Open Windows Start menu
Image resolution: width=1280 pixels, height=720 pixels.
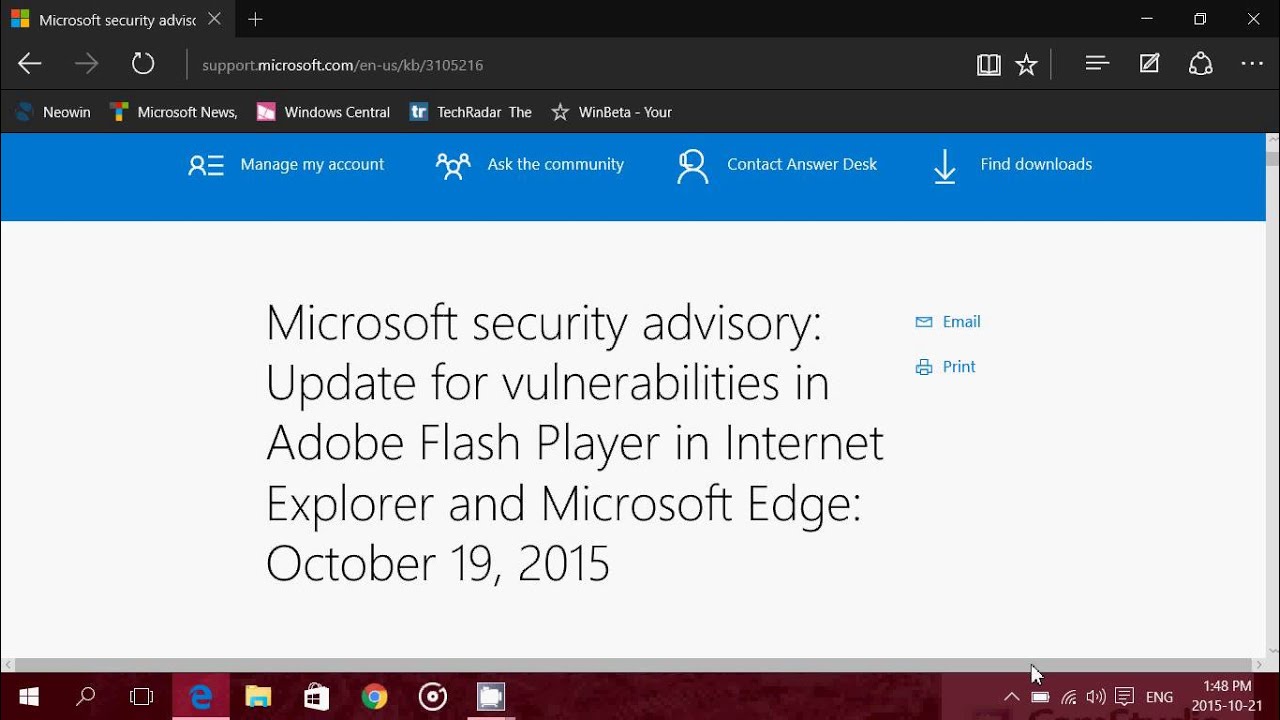(28, 697)
